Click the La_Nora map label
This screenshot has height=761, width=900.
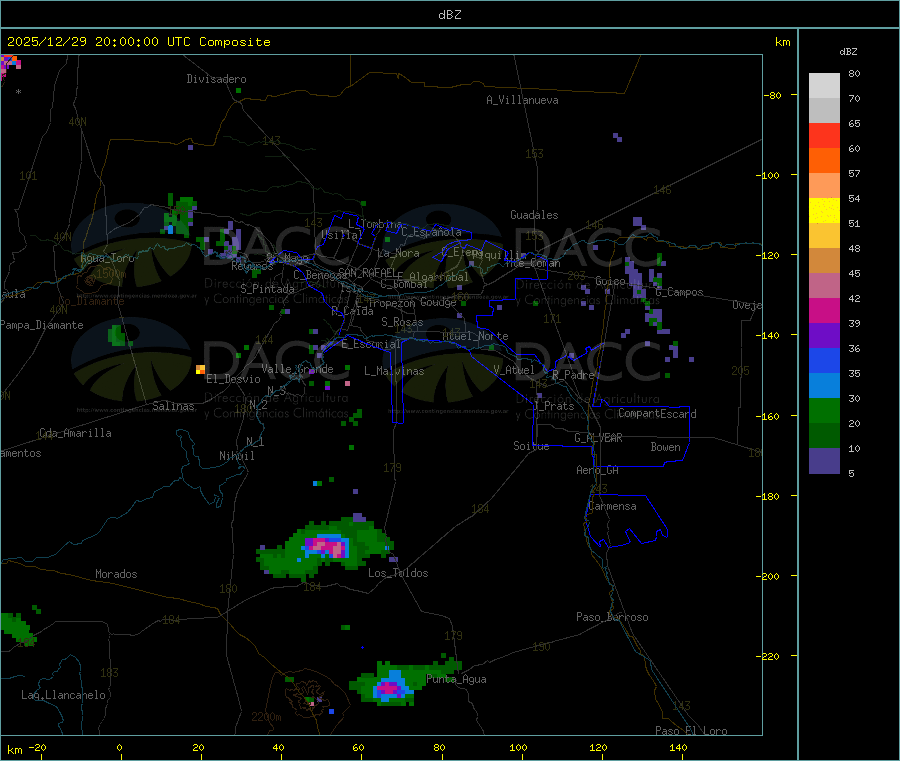[398, 253]
